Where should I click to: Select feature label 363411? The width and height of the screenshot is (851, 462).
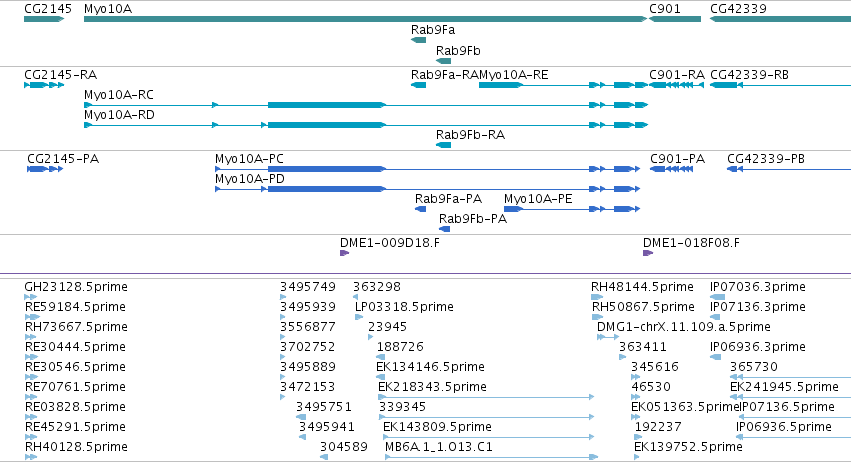click(643, 347)
